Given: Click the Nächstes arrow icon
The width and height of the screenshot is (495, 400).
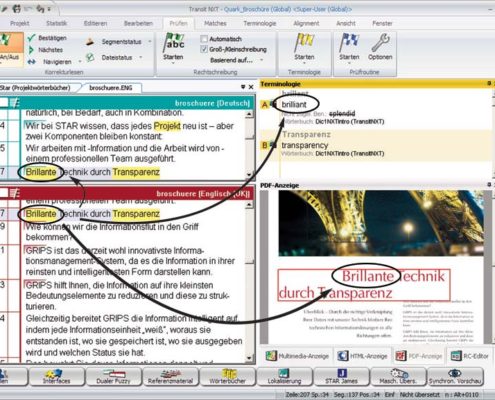Looking at the screenshot, I should pos(31,50).
